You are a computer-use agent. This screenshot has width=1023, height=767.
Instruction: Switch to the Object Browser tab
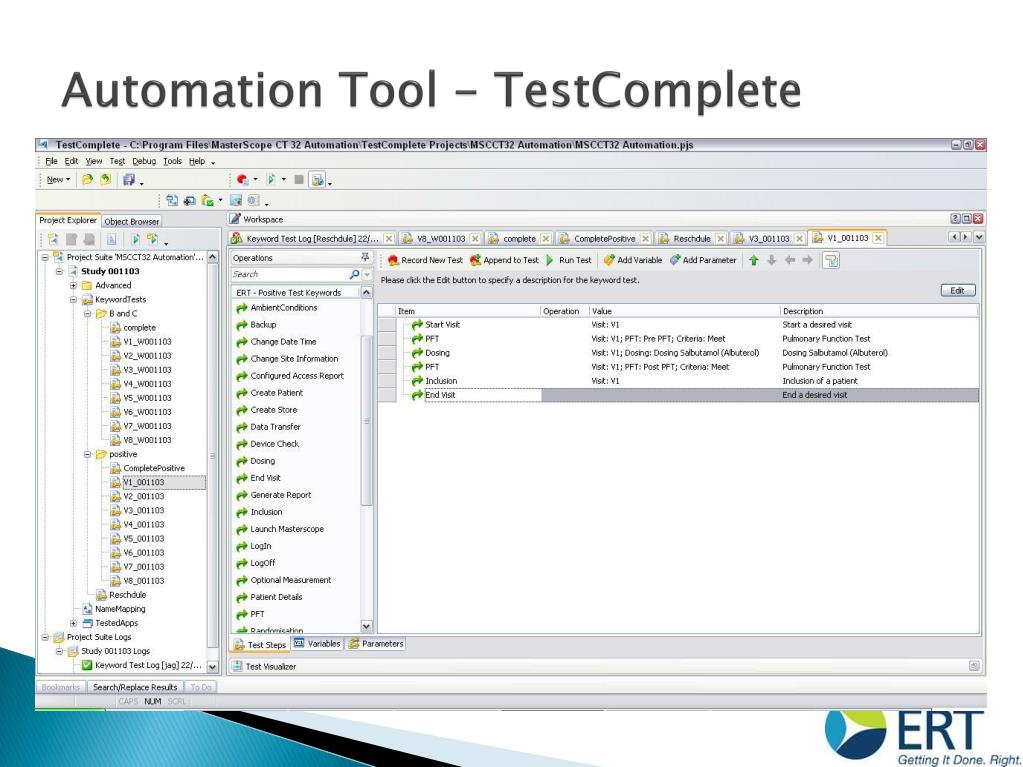(132, 222)
